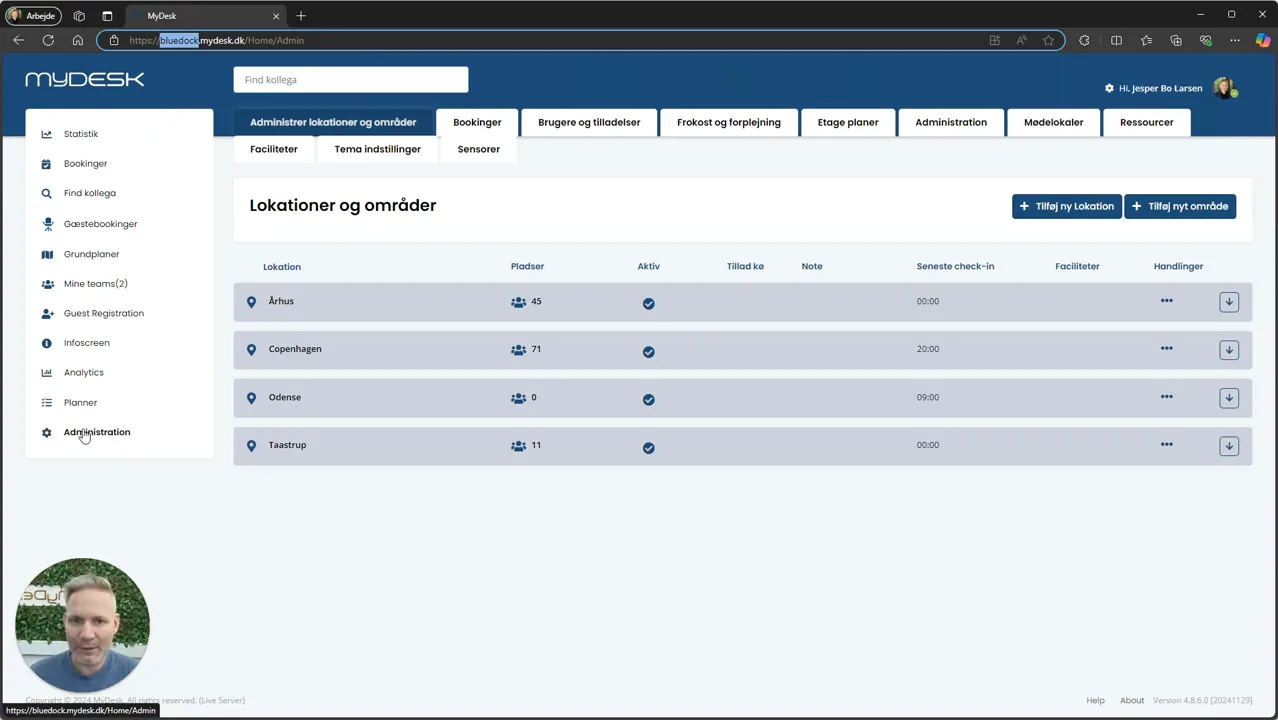Image resolution: width=1278 pixels, height=720 pixels.
Task: Open a new browser tab
Action: 301,16
